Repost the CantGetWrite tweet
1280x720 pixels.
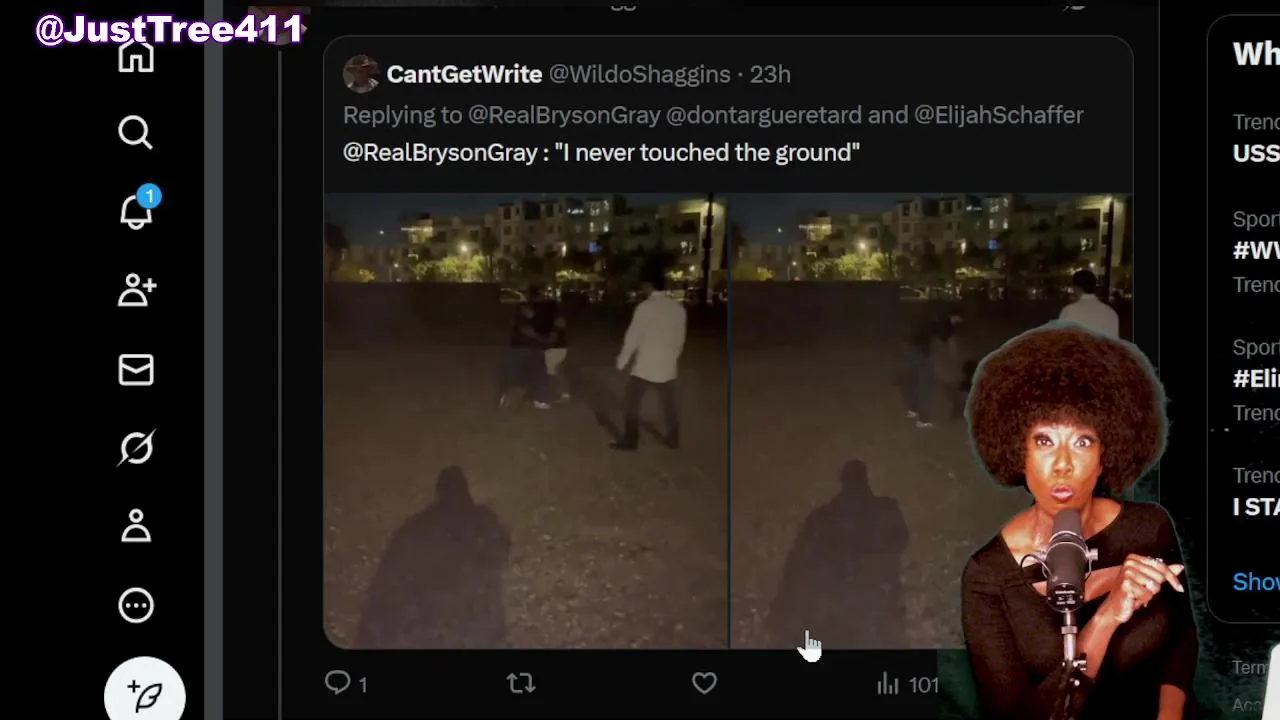521,684
